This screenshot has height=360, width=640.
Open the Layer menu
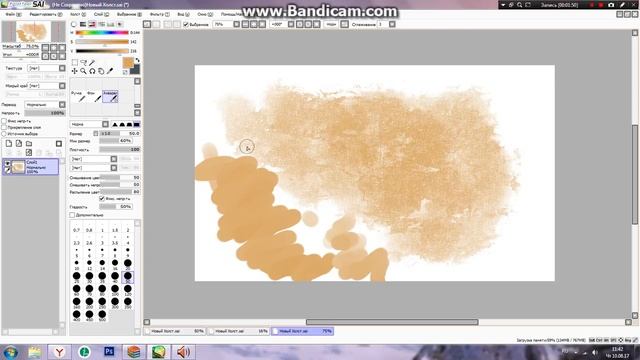101,14
